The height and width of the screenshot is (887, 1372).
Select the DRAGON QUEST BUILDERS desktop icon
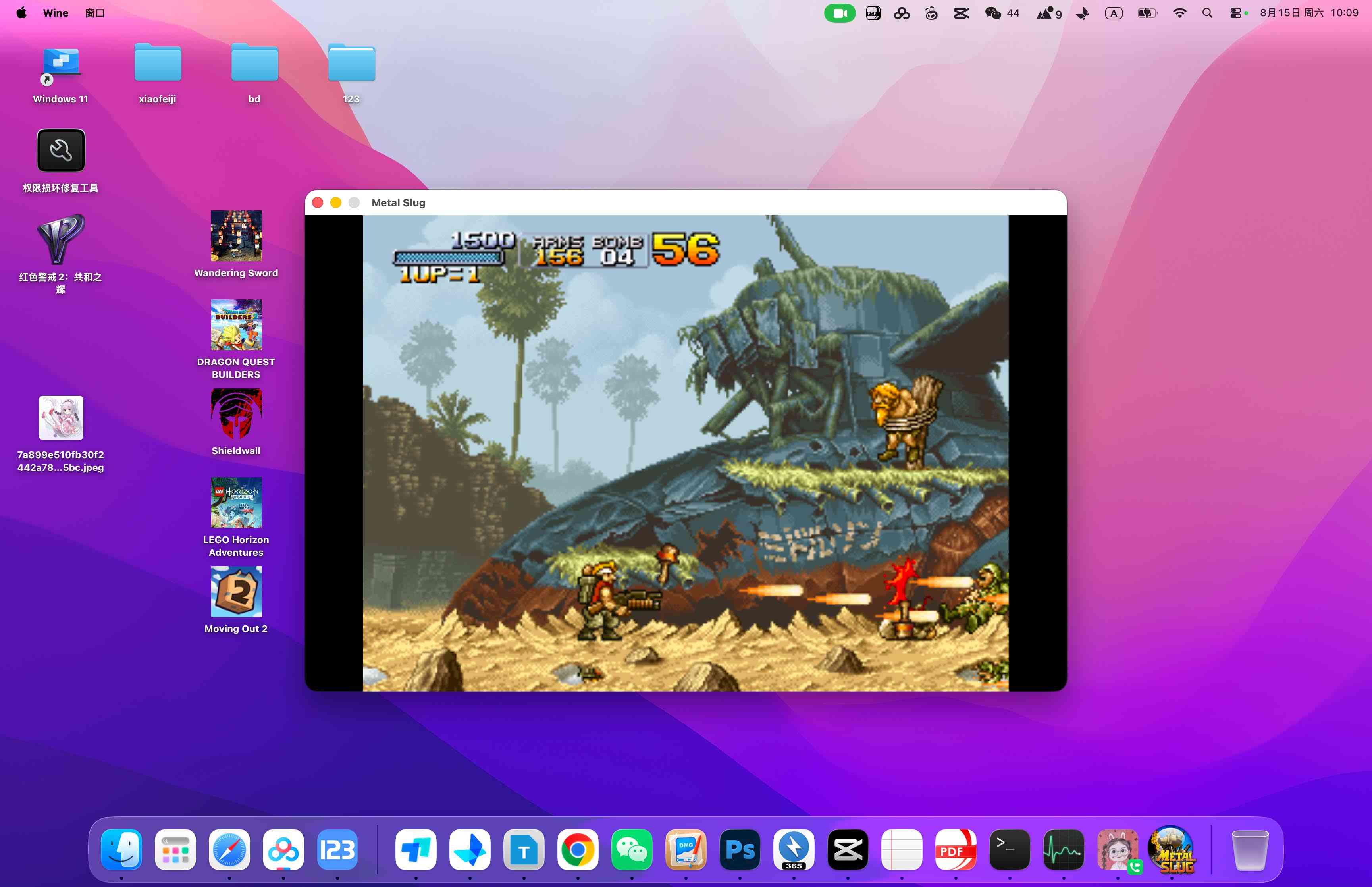(x=236, y=325)
